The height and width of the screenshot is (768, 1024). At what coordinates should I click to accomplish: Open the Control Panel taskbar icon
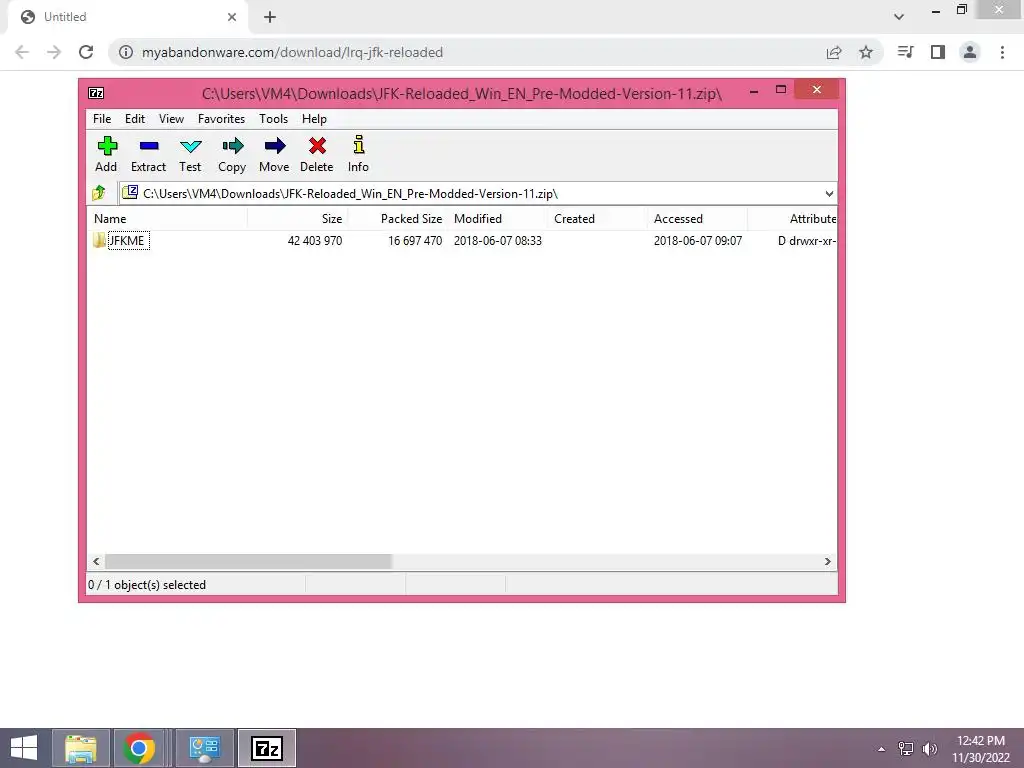pos(204,748)
